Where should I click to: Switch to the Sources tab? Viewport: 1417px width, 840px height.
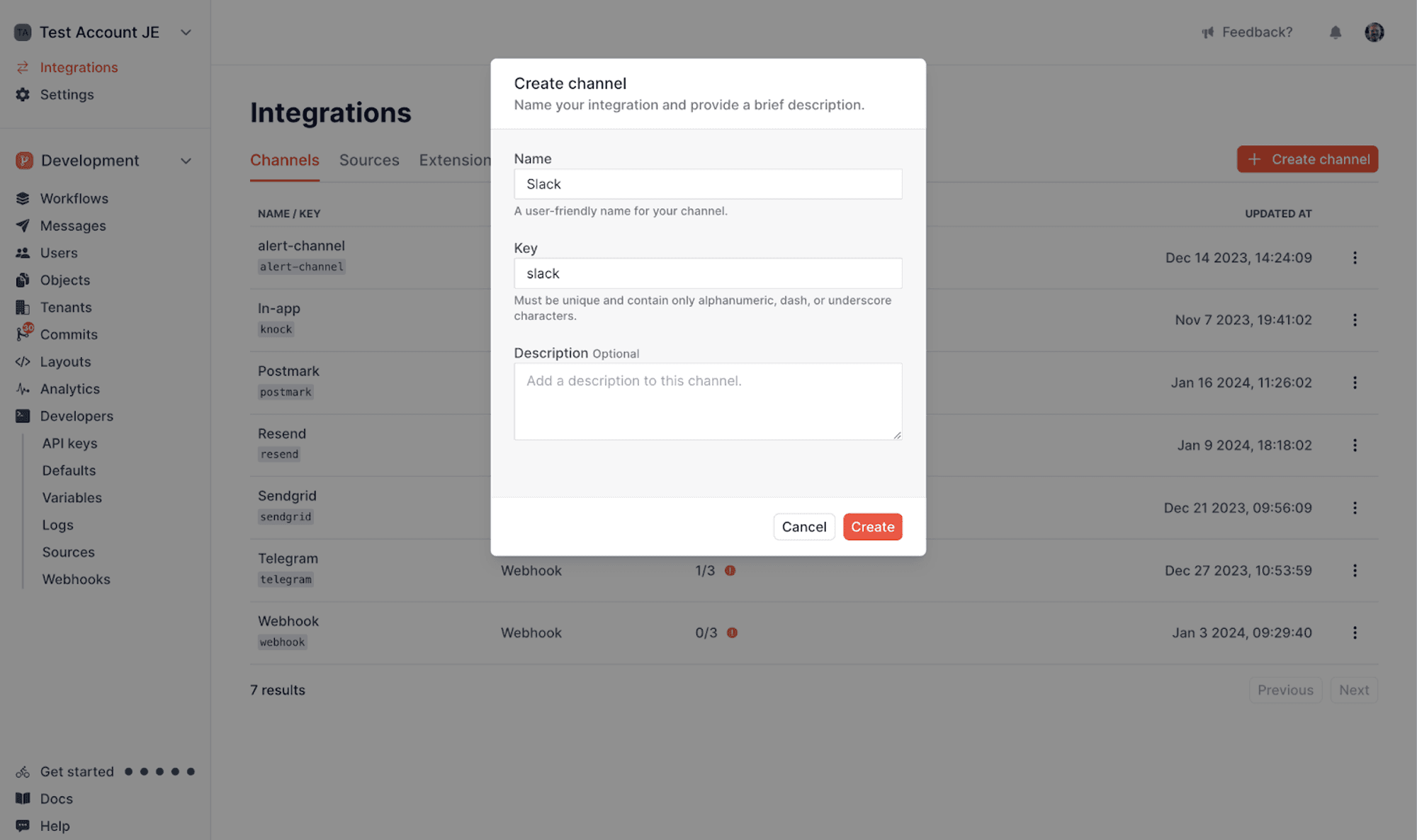[x=369, y=159]
